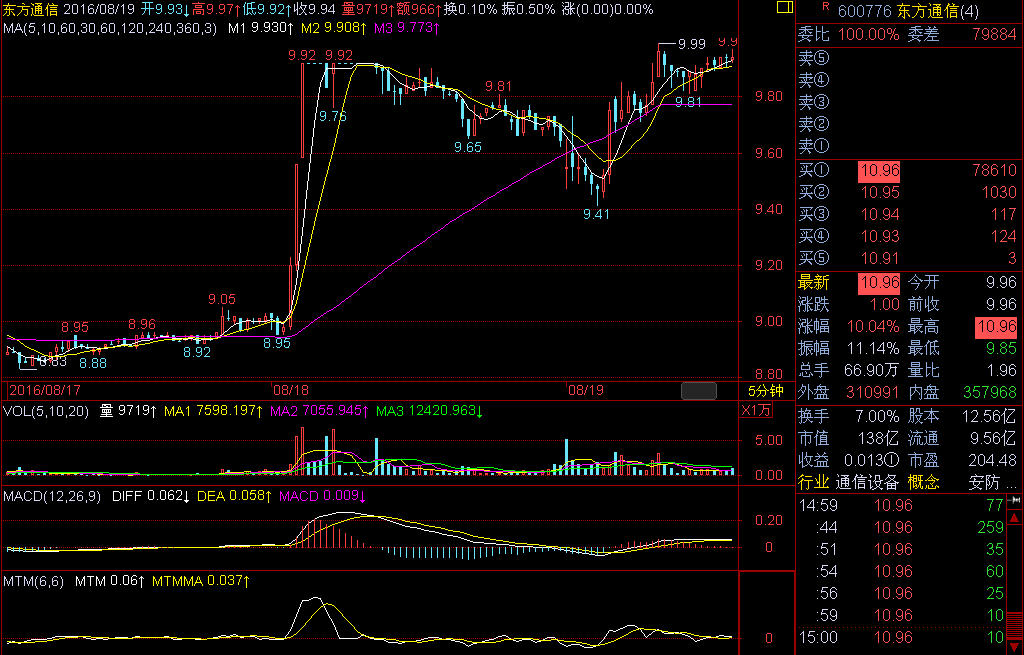The width and height of the screenshot is (1024, 655).
Task: Click the X1万 volume unit box
Action: coord(755,410)
